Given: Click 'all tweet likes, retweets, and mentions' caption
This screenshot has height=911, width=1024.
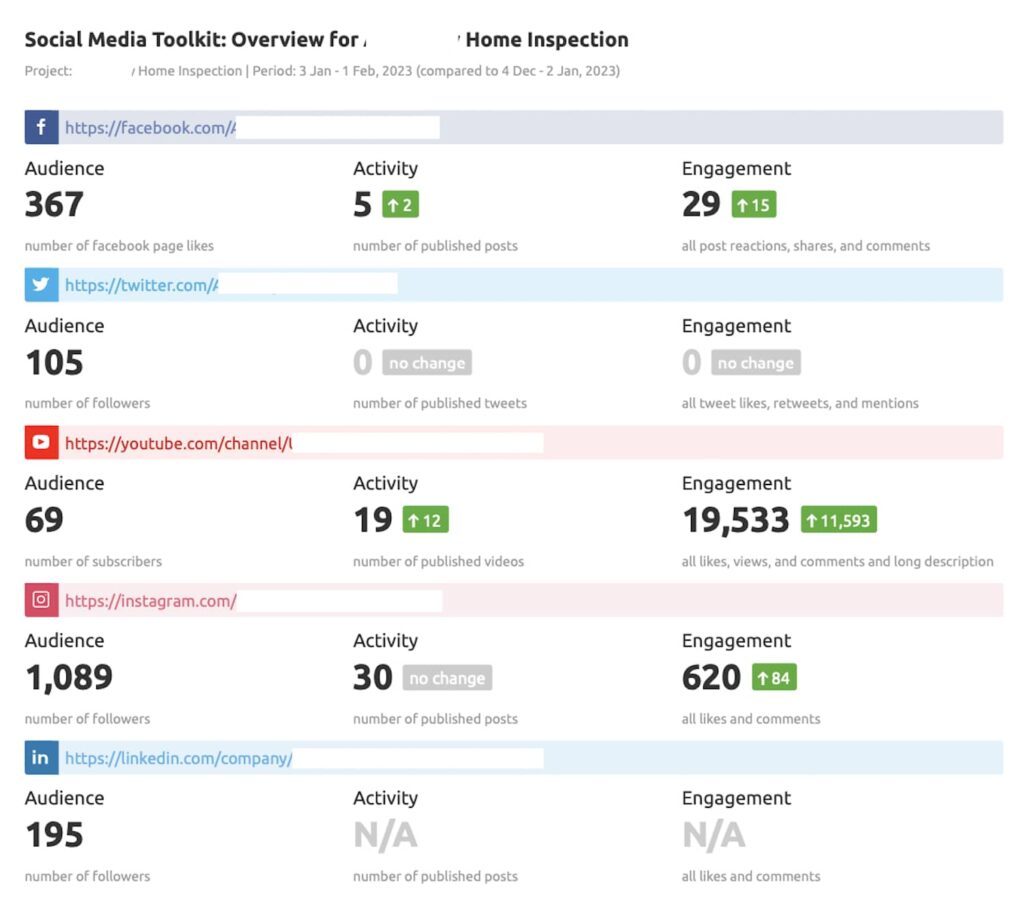Looking at the screenshot, I should tap(800, 403).
